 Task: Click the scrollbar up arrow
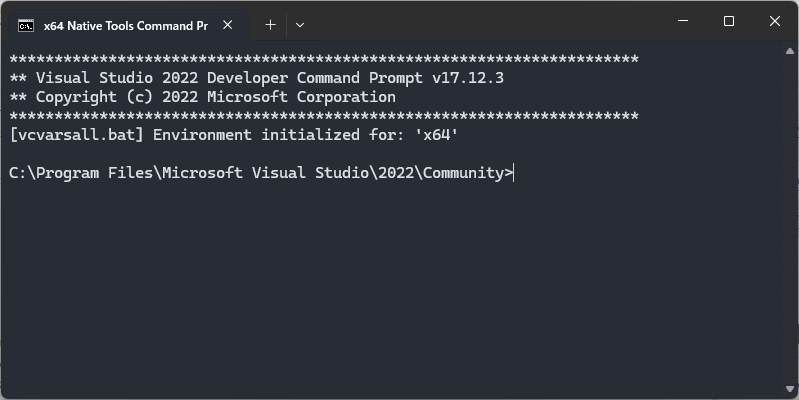click(790, 51)
